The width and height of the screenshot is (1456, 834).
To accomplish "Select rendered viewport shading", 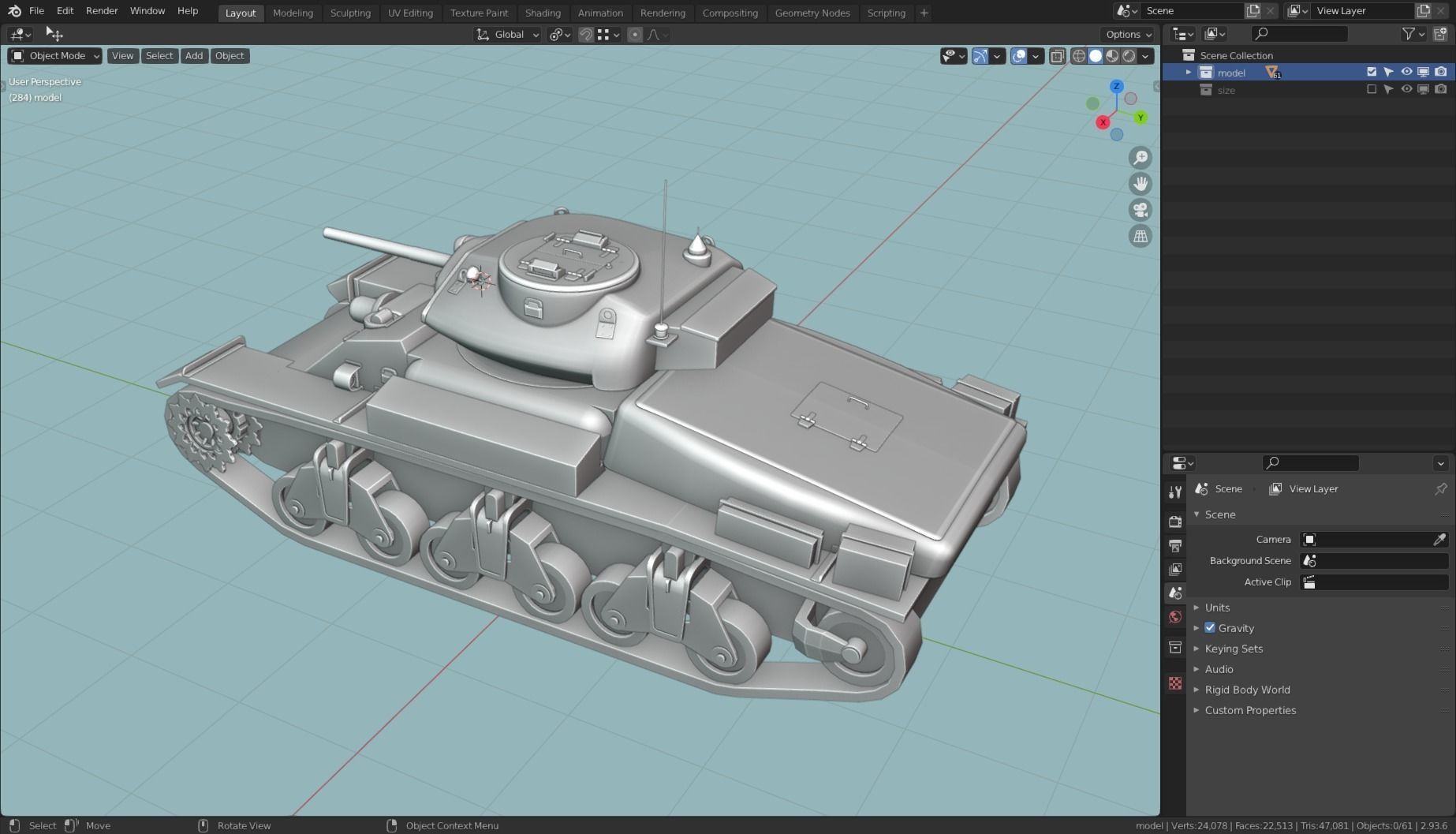I will (x=1129, y=56).
